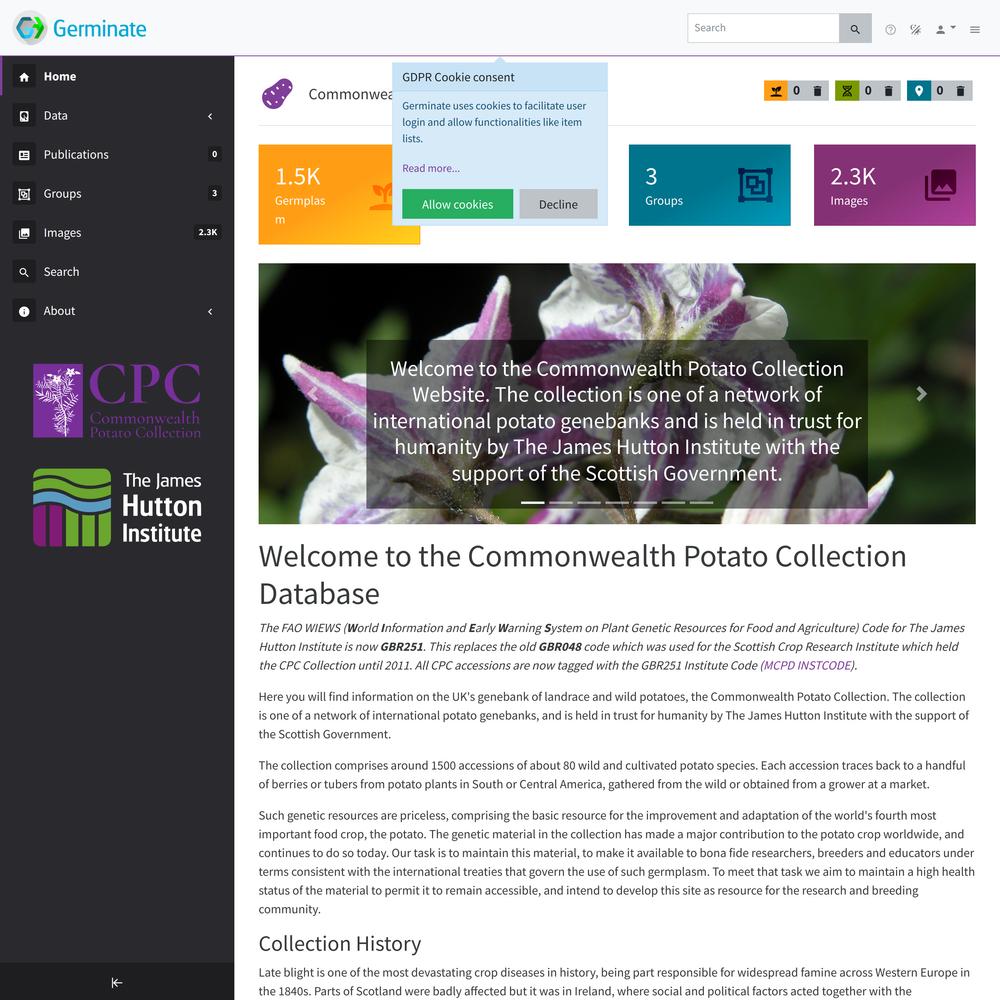Click the Home icon in the sidebar
The width and height of the screenshot is (1000, 1000).
24,77
